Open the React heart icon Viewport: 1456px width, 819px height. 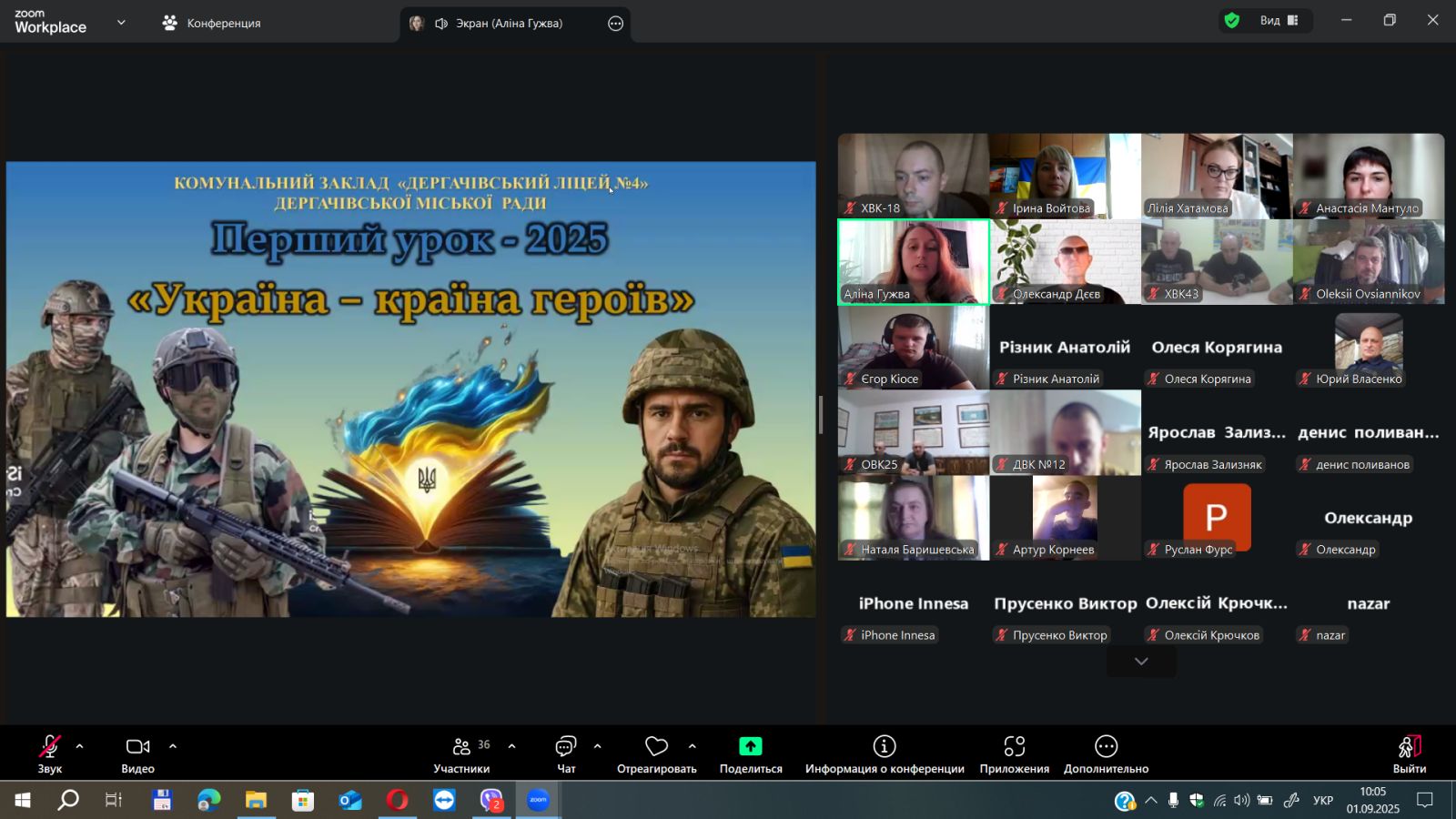coord(656,747)
